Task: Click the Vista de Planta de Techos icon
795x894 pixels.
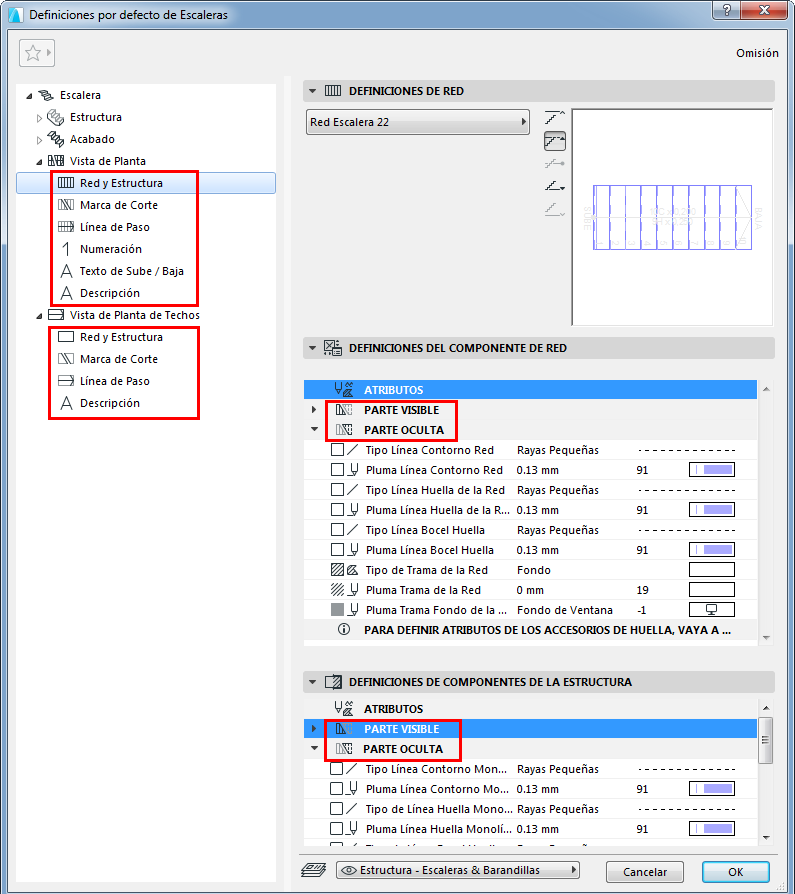Action: tap(55, 315)
